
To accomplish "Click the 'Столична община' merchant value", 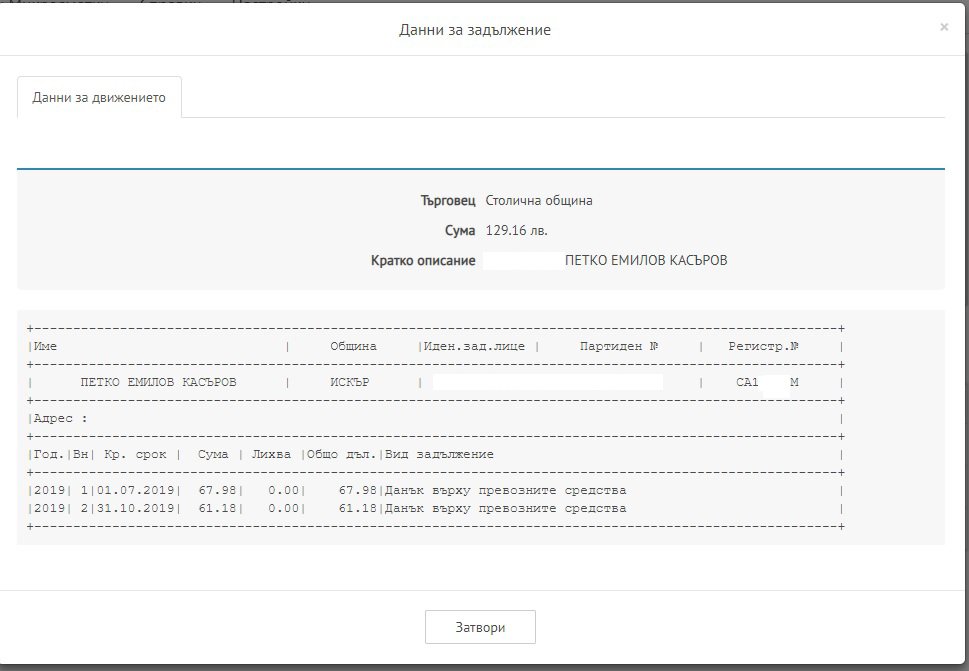I will (539, 200).
